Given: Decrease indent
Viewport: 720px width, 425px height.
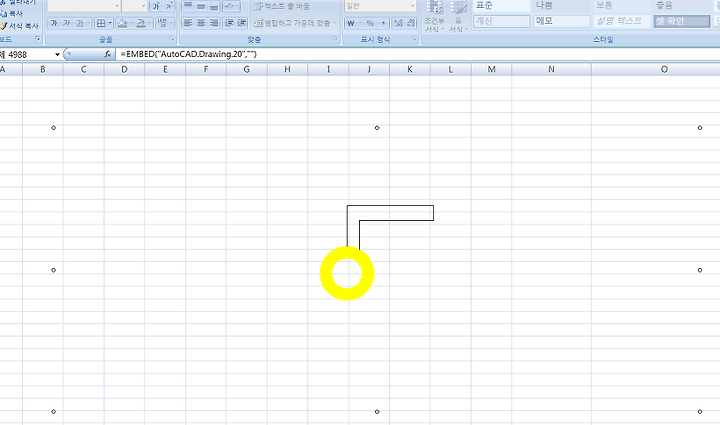Looking at the screenshot, I should click(229, 23).
